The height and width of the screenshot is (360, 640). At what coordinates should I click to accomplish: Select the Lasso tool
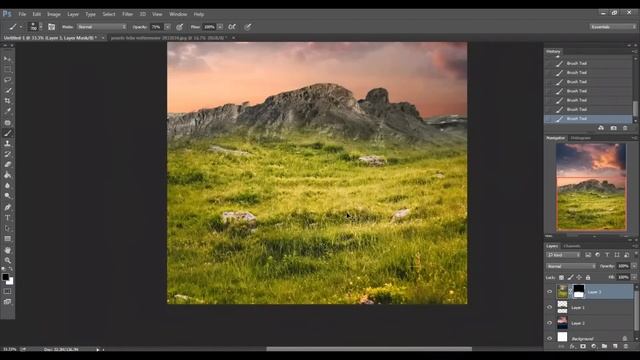(7, 80)
